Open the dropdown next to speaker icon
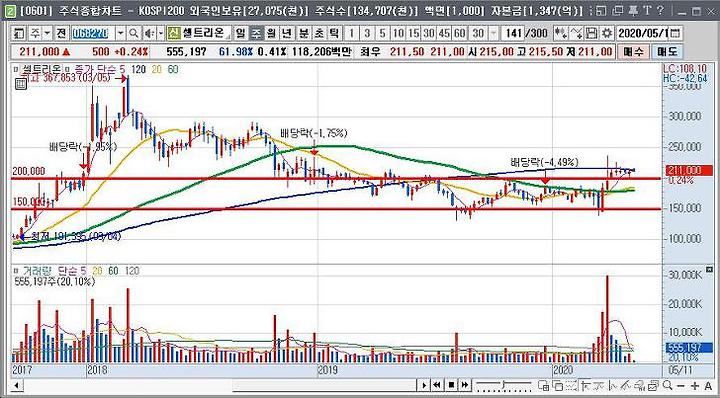 click(161, 33)
